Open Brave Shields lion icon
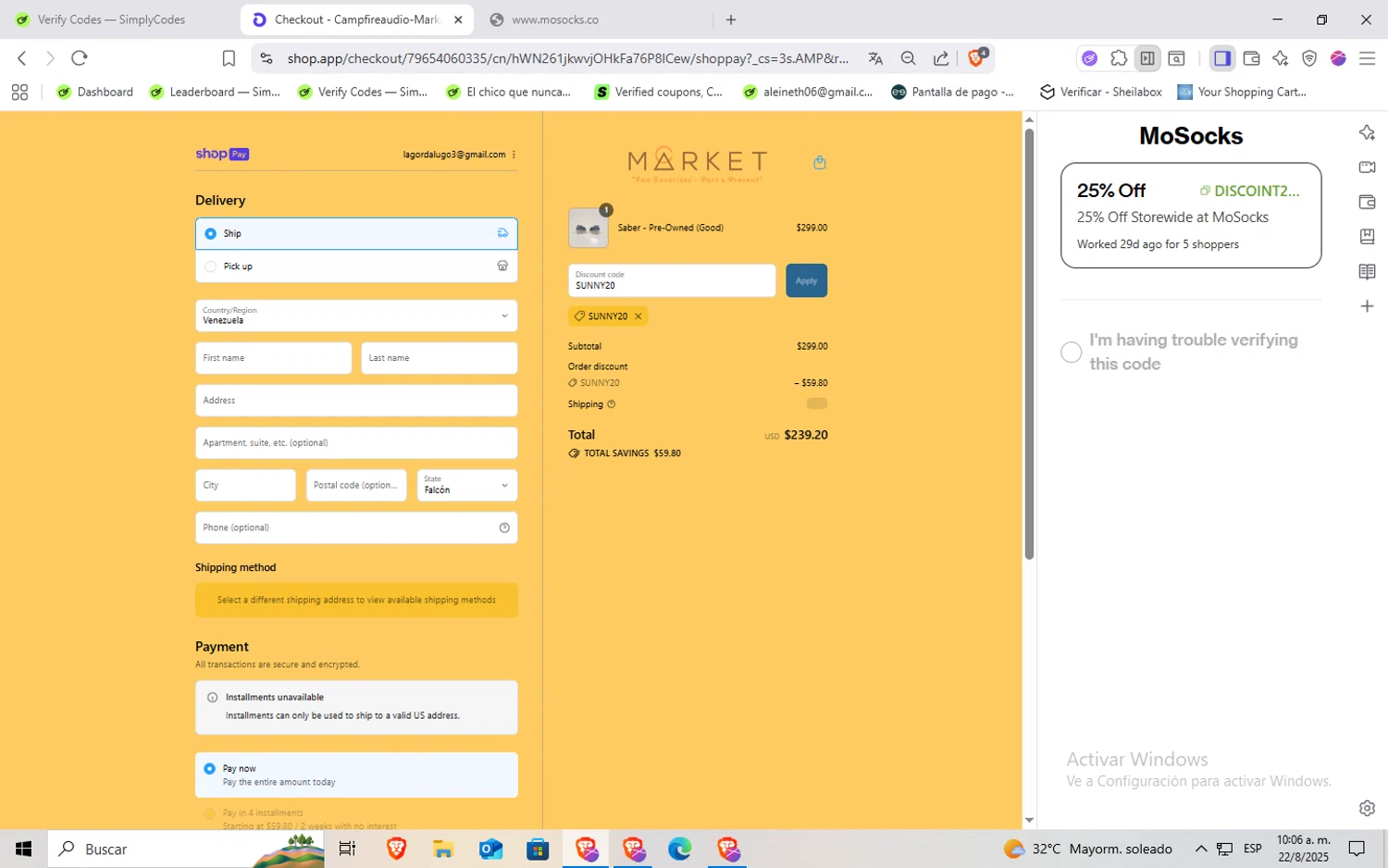Viewport: 1388px width, 868px height. pos(976,57)
